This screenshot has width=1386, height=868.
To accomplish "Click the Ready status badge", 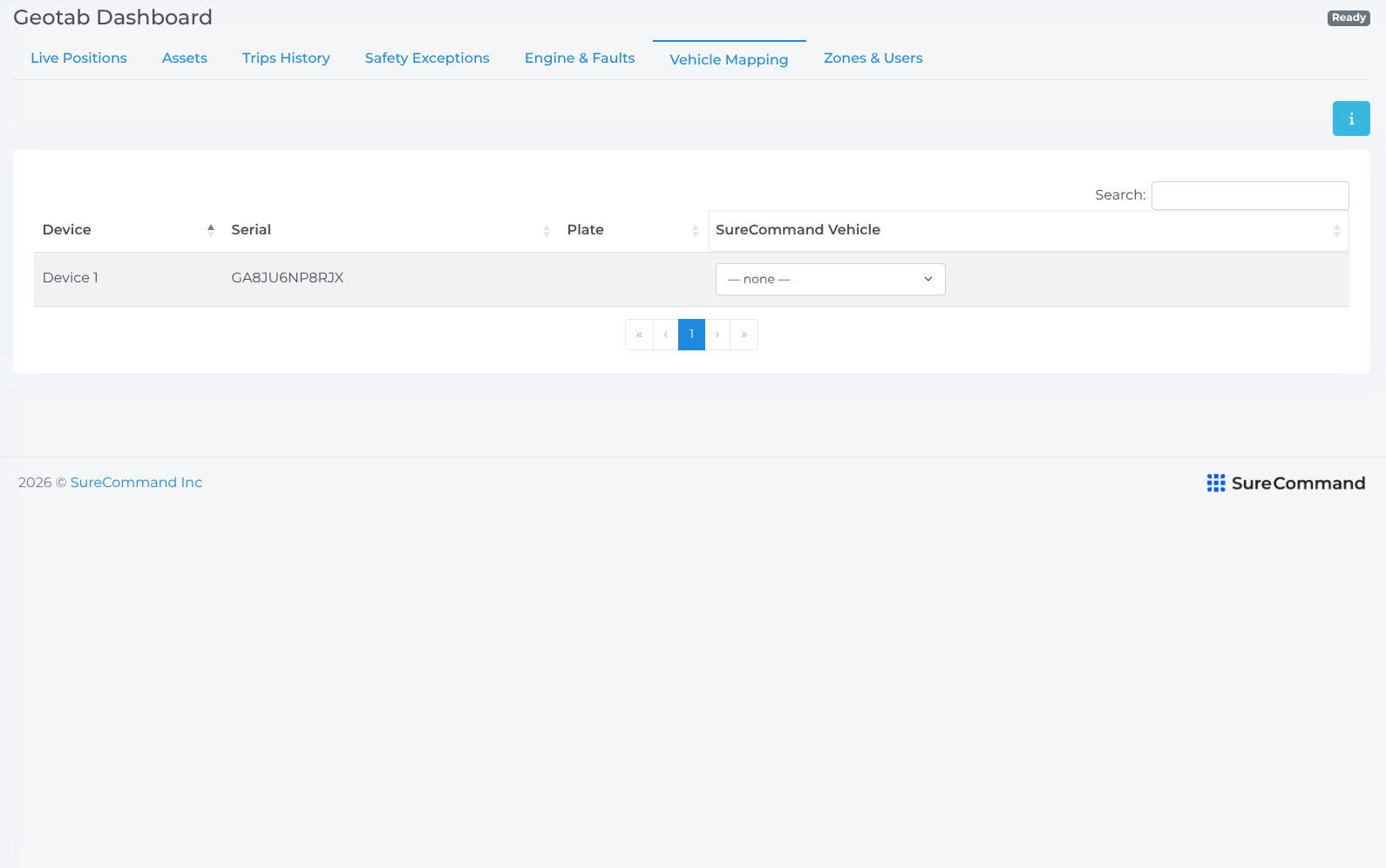I will pyautogui.click(x=1349, y=18).
